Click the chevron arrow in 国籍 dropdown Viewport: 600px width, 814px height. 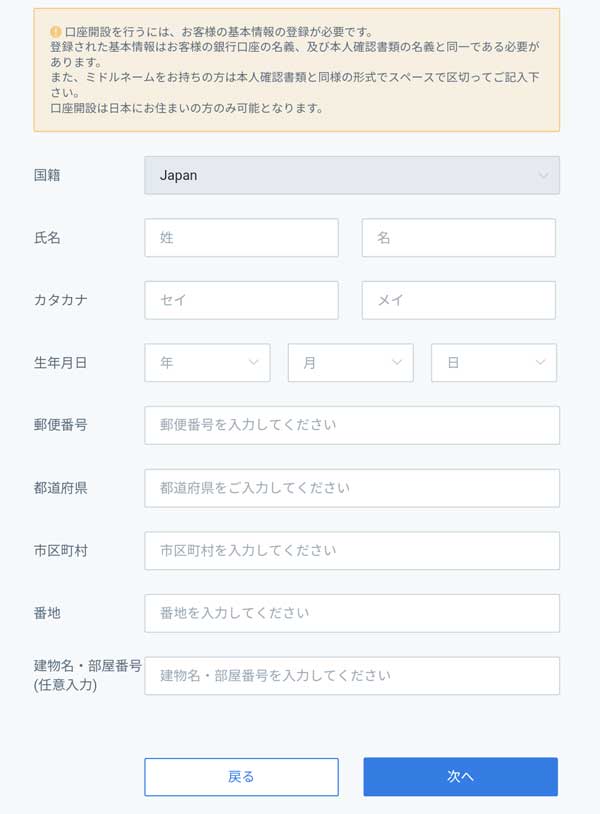point(543,176)
